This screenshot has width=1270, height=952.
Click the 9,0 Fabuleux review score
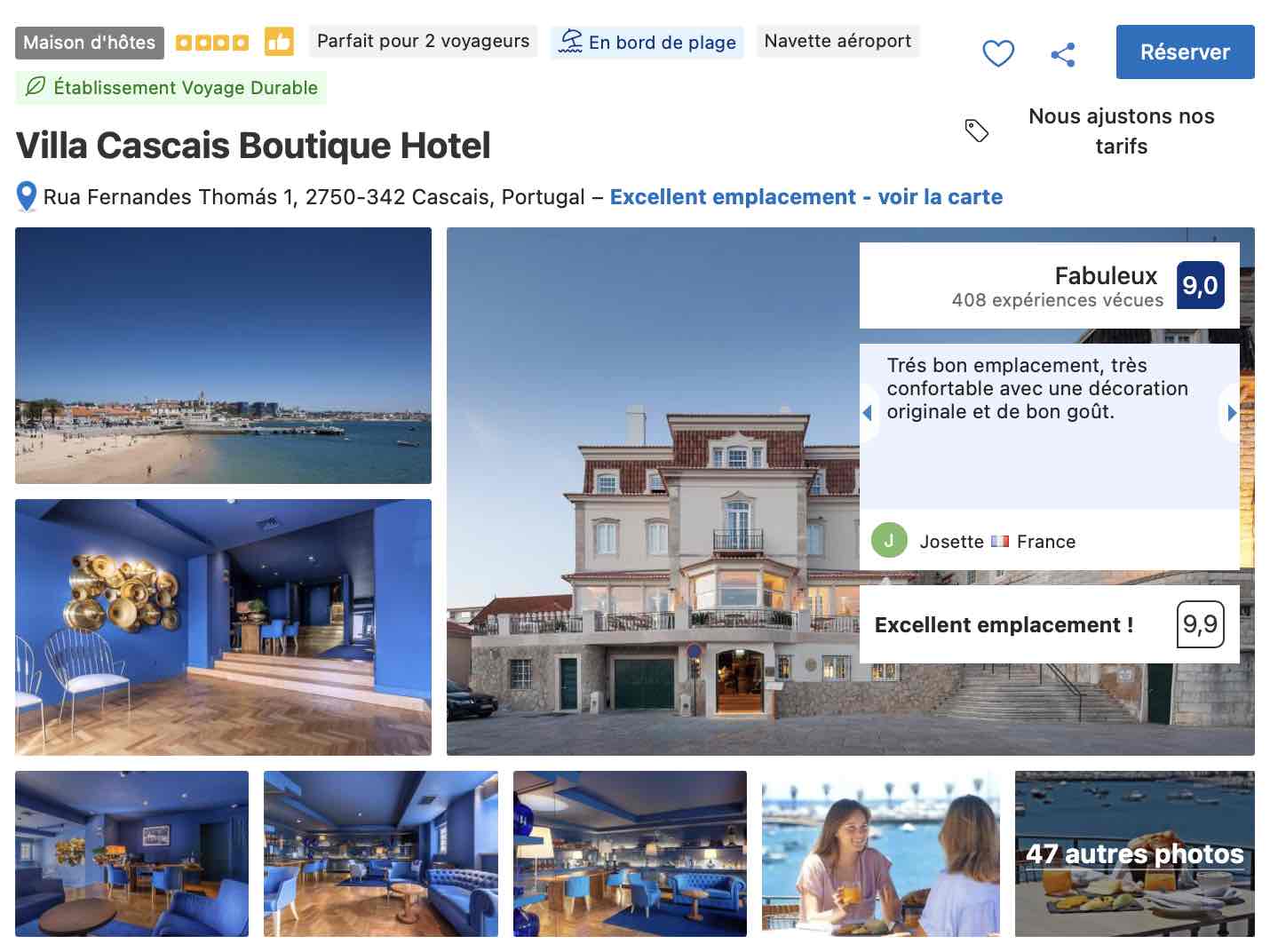(1200, 285)
